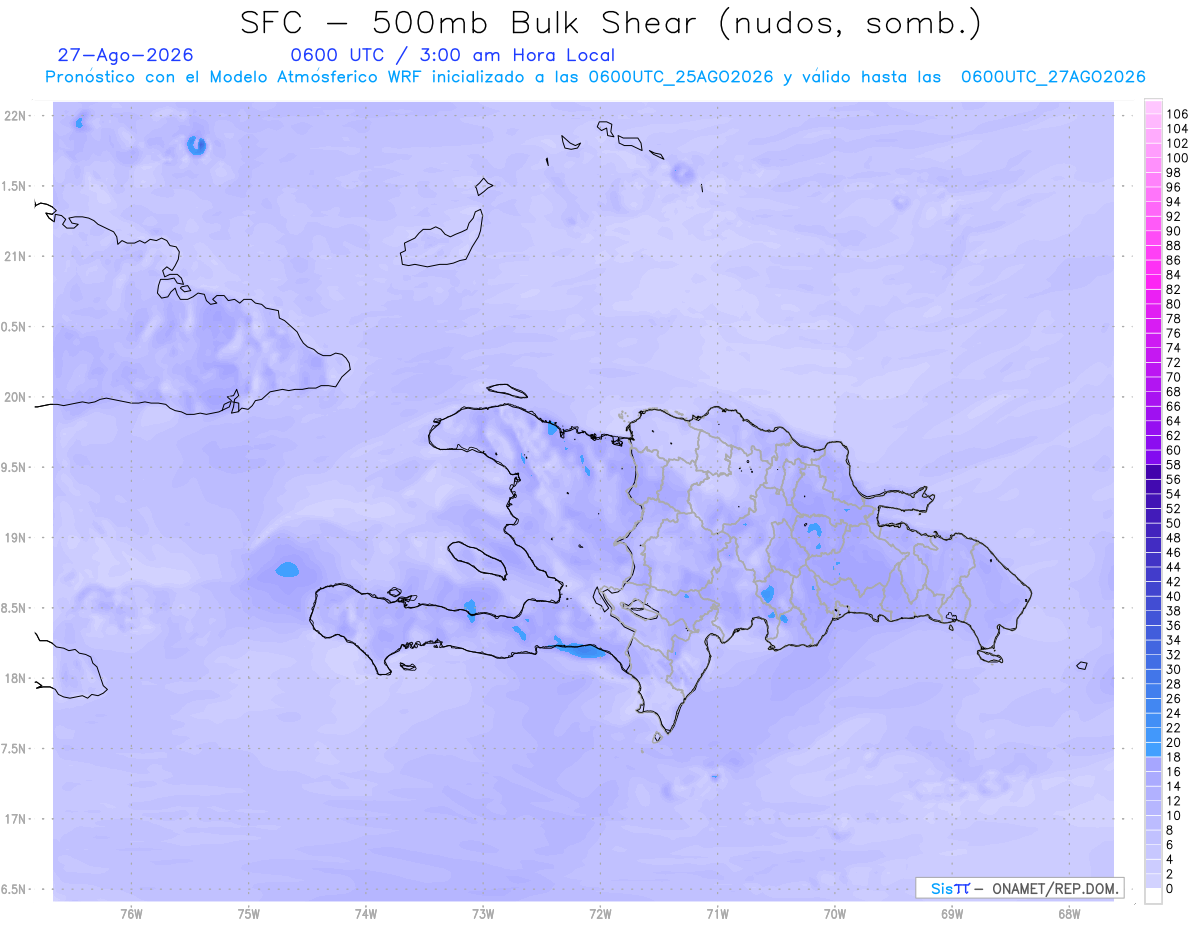Pick the colorbar swatch between 20 and 22
The image size is (1200, 927).
[x=1153, y=735]
